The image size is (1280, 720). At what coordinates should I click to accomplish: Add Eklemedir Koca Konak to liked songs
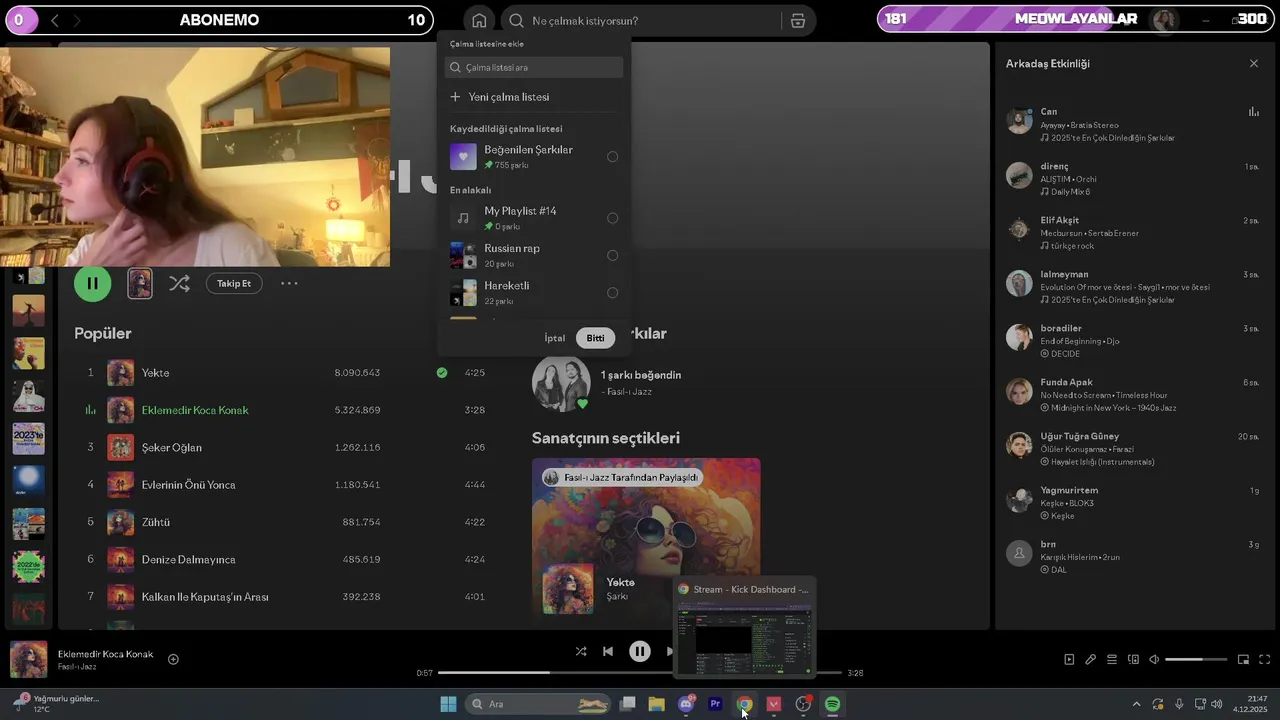coord(173,659)
